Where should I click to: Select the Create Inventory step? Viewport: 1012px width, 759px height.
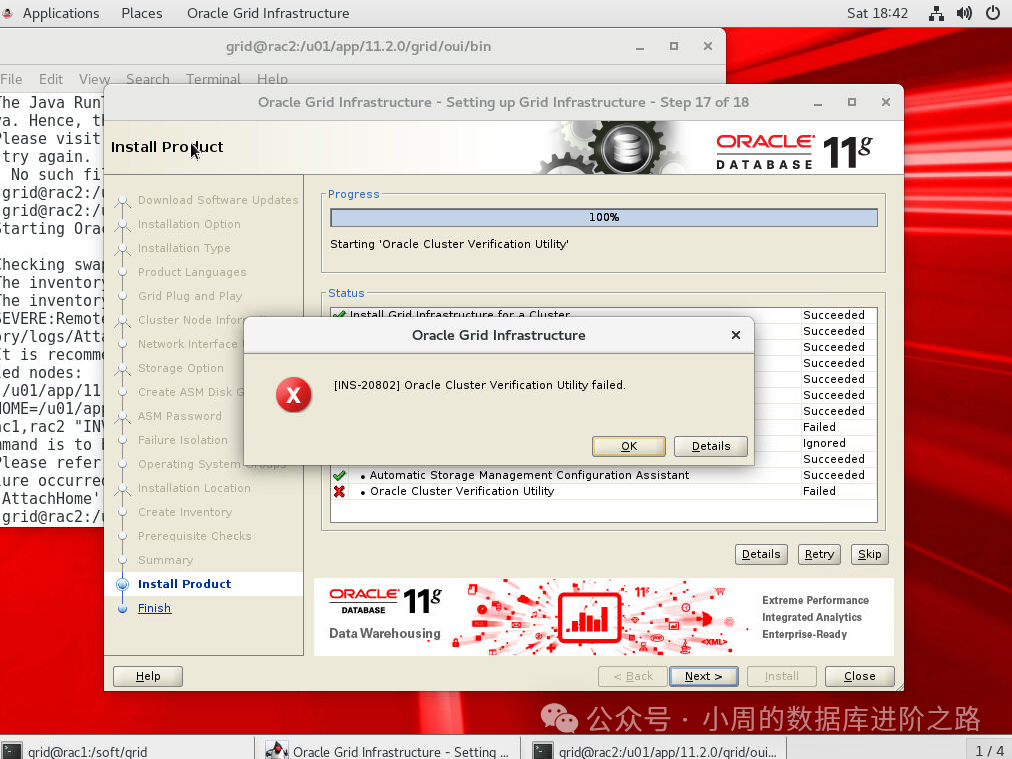coord(185,512)
